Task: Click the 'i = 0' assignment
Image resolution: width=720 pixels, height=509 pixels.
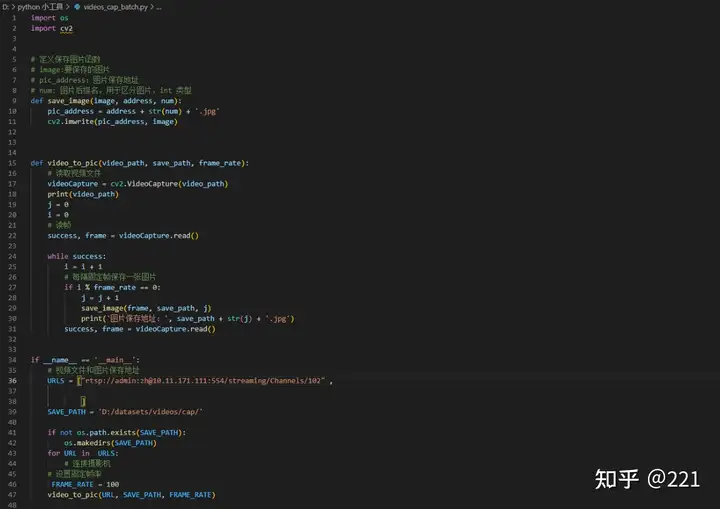Action: tap(58, 215)
